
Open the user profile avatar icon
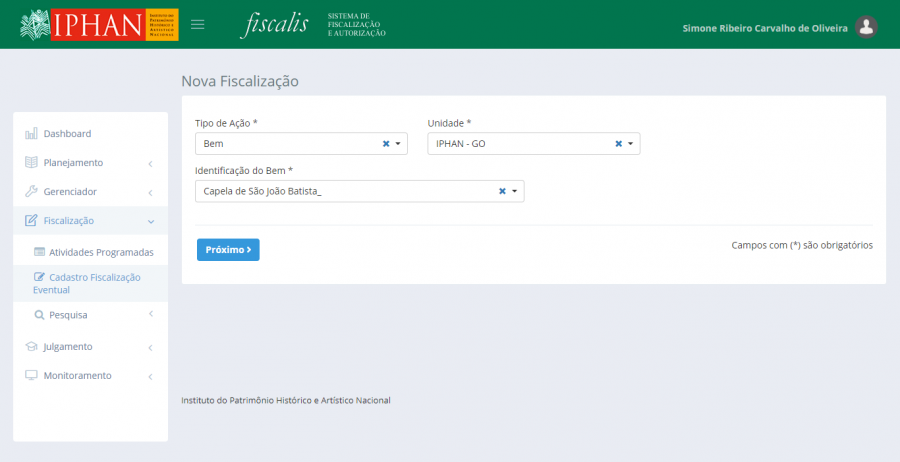click(867, 28)
